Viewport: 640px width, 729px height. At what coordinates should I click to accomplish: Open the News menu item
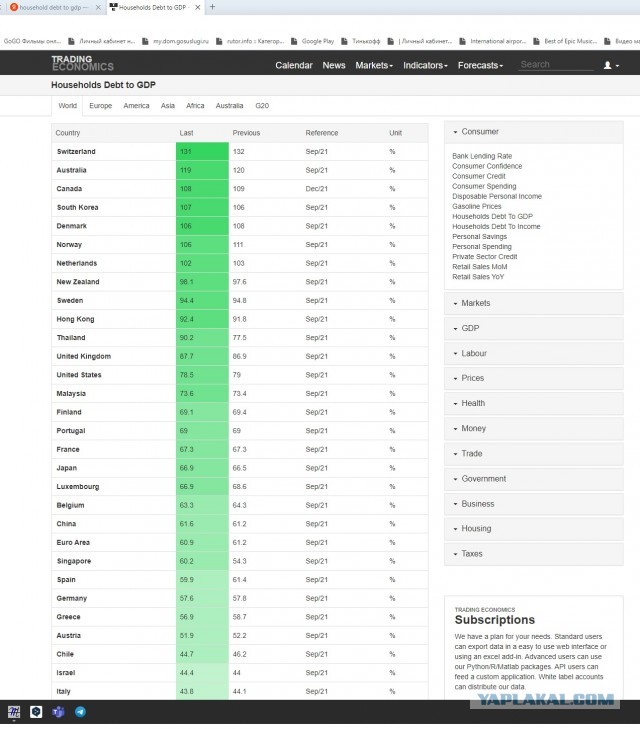point(334,66)
